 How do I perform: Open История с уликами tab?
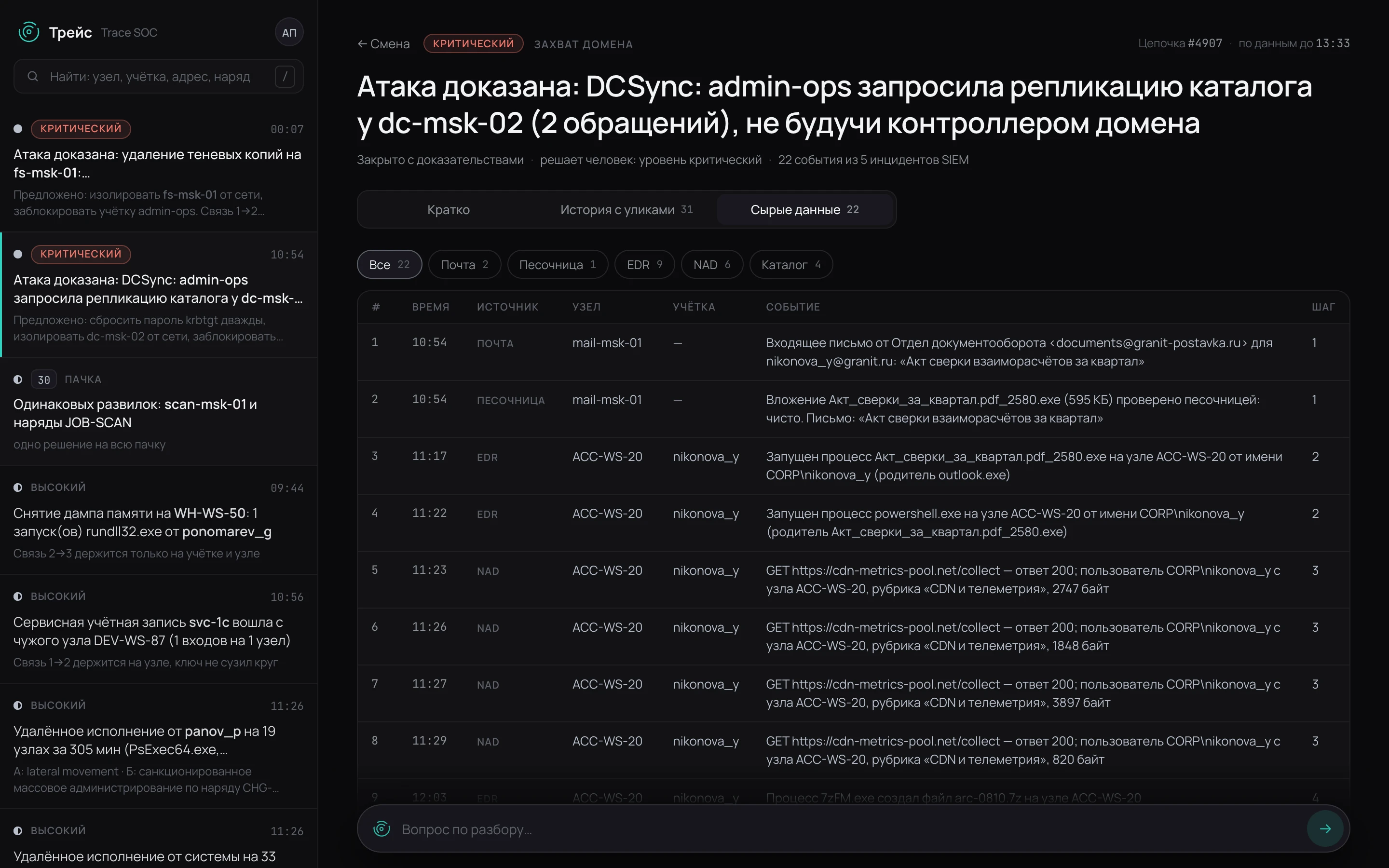pyautogui.click(x=626, y=210)
